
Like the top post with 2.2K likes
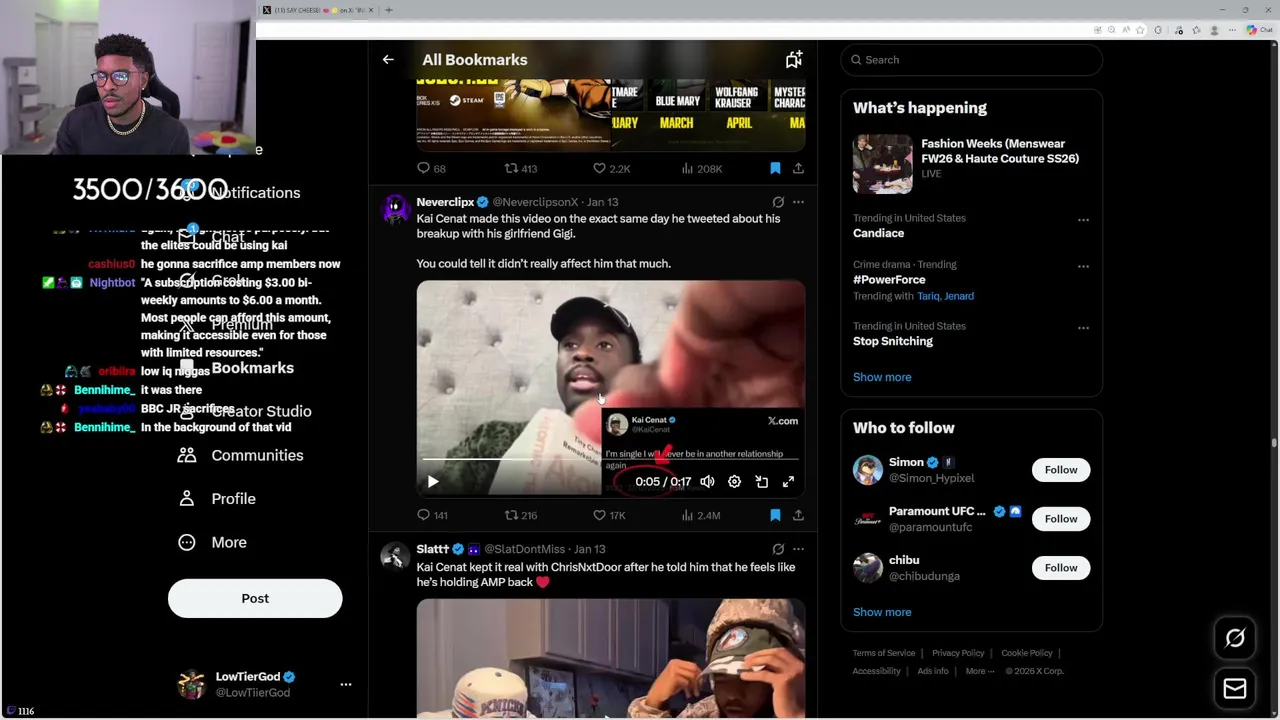[611, 168]
